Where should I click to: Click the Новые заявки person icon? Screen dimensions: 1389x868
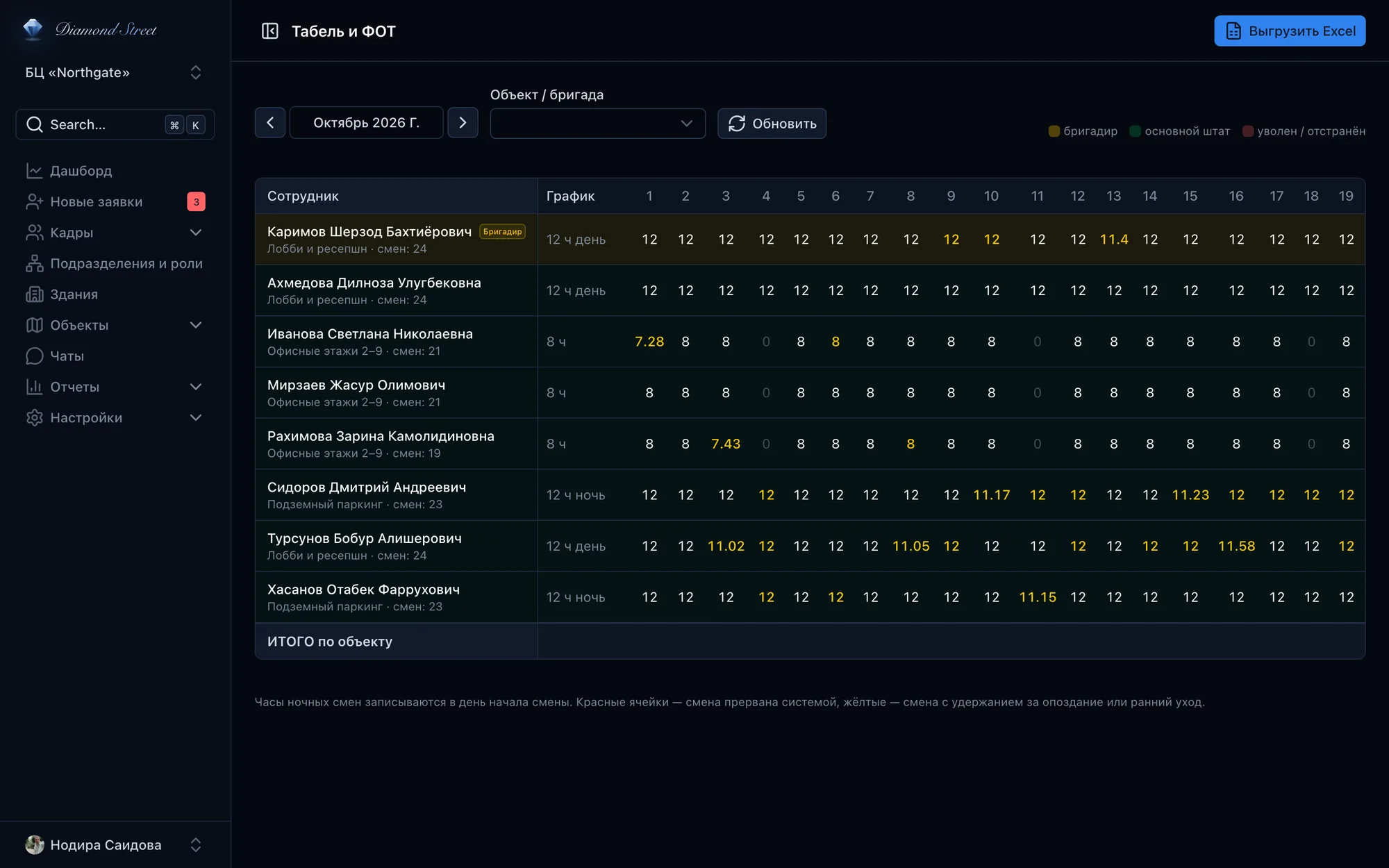(x=34, y=202)
